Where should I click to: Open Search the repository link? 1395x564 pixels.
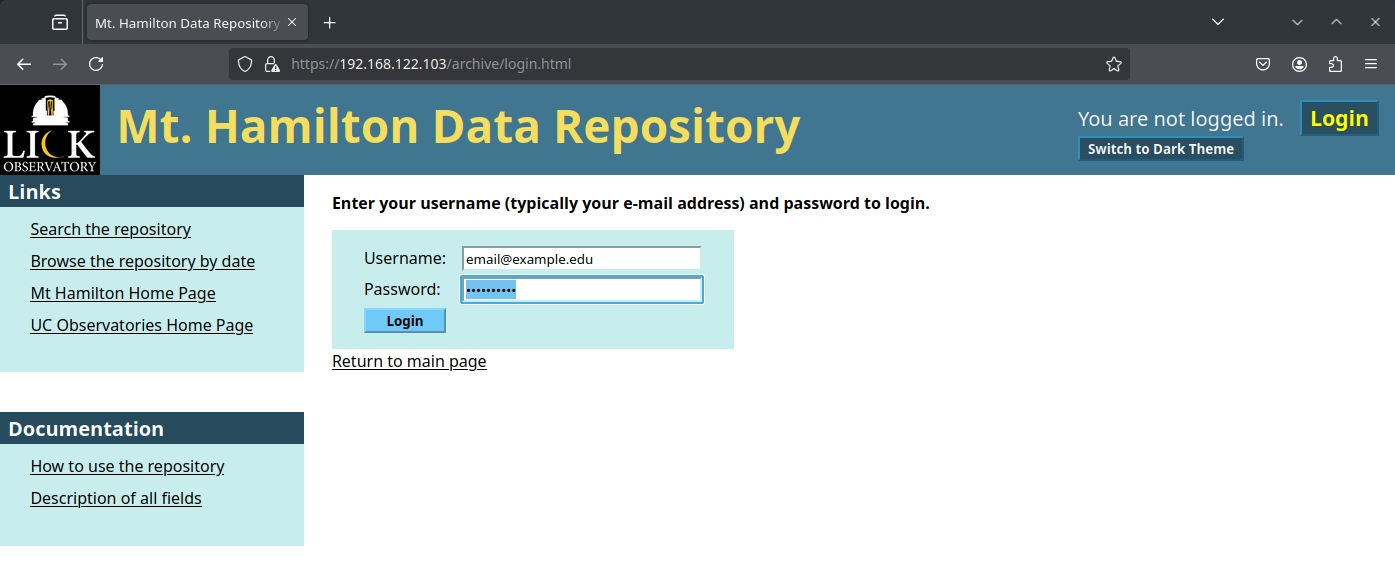click(x=111, y=229)
